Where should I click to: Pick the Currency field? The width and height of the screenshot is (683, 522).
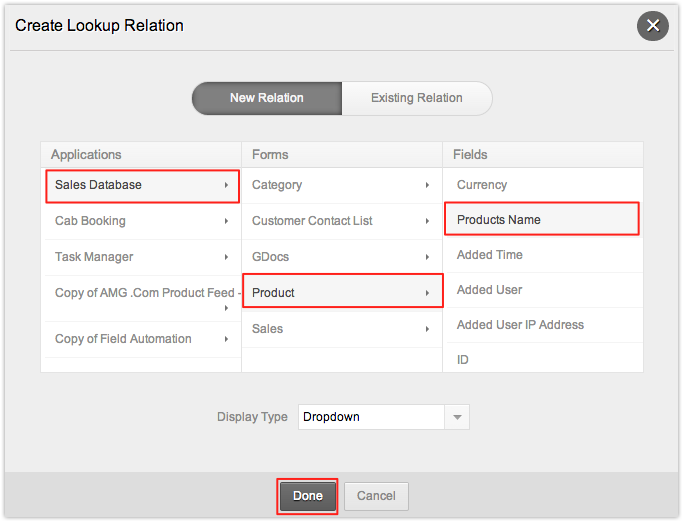pos(482,185)
